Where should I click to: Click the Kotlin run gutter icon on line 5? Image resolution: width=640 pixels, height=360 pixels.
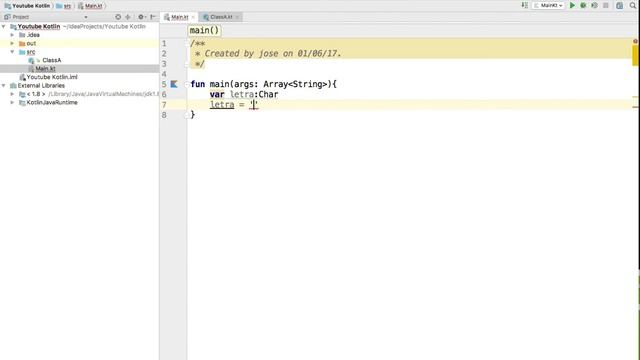click(174, 84)
